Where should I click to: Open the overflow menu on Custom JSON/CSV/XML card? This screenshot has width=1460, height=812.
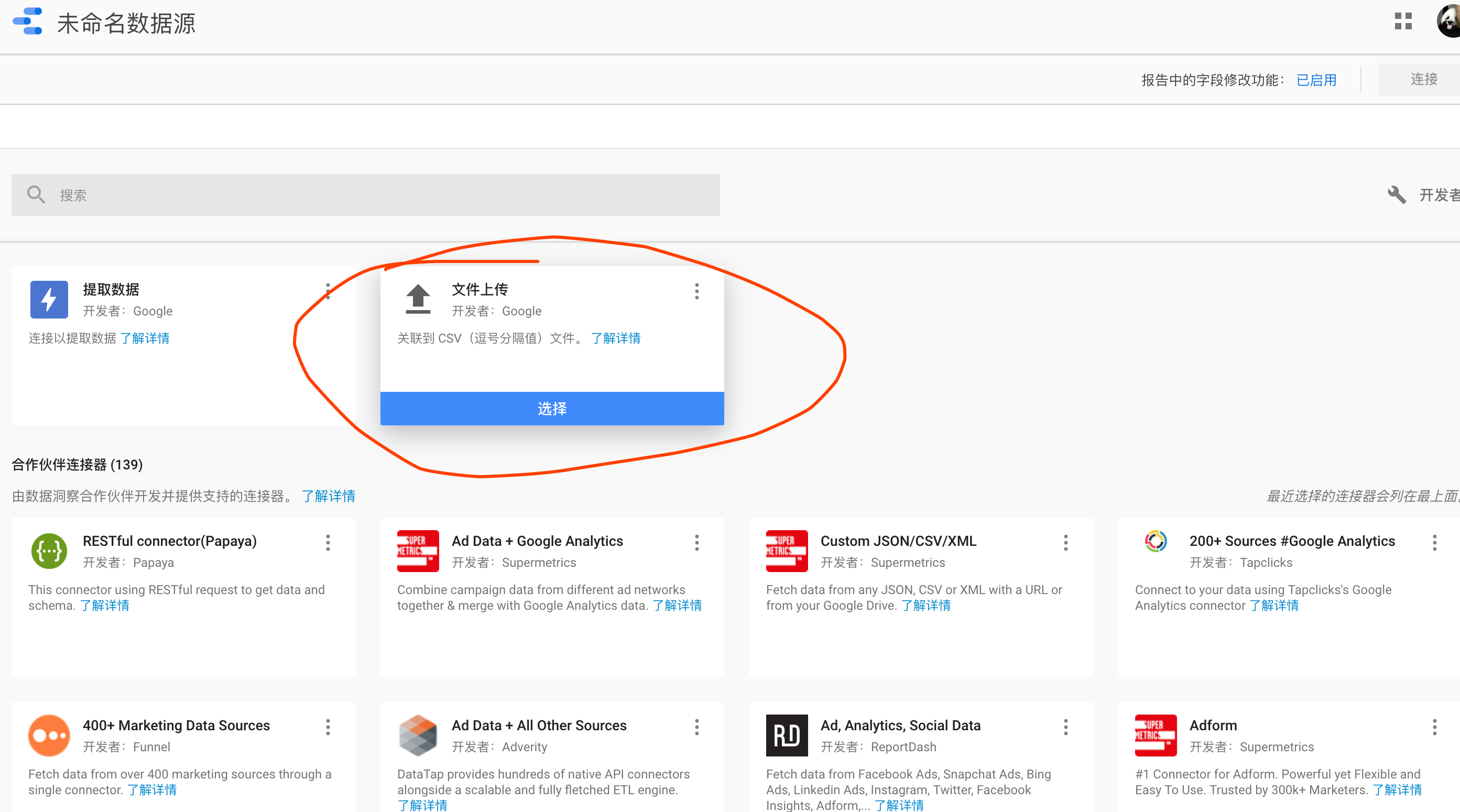[x=1065, y=542]
